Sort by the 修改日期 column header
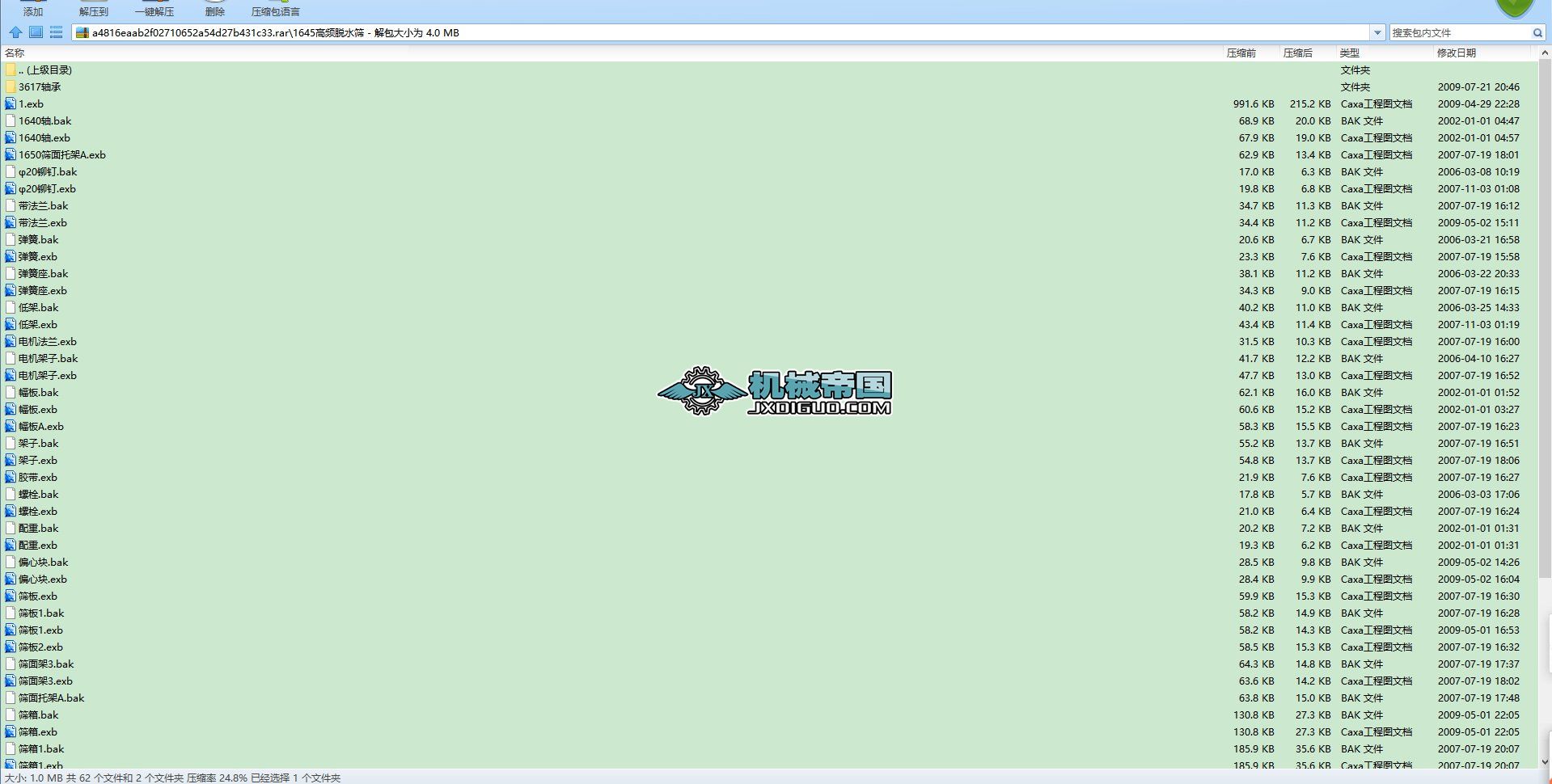The width and height of the screenshot is (1552, 784). [1457, 53]
